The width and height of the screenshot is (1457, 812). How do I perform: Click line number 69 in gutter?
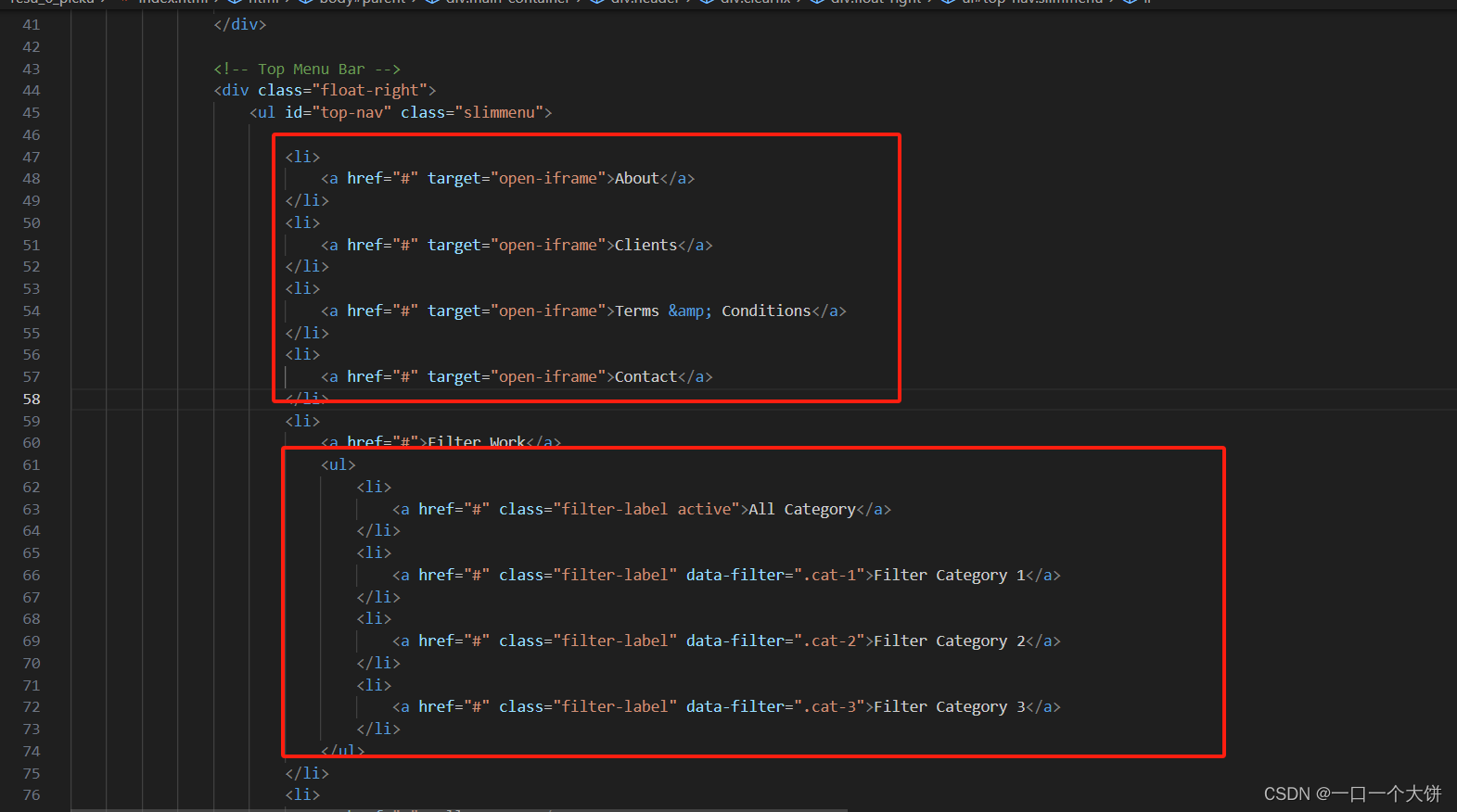pos(32,641)
